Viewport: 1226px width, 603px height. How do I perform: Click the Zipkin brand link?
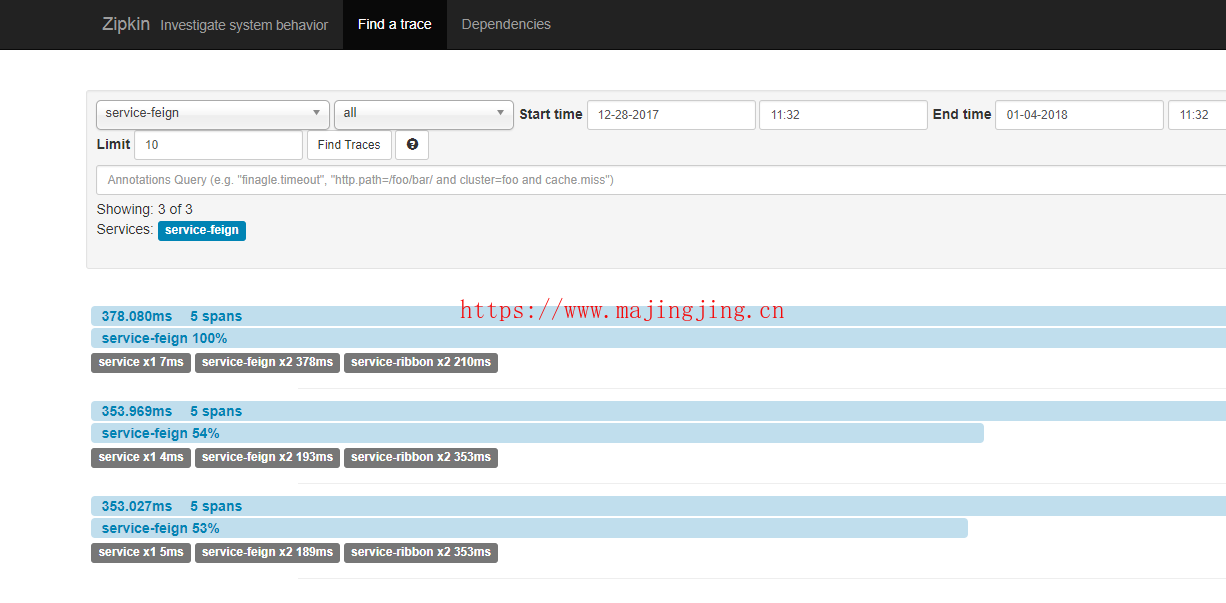point(126,24)
